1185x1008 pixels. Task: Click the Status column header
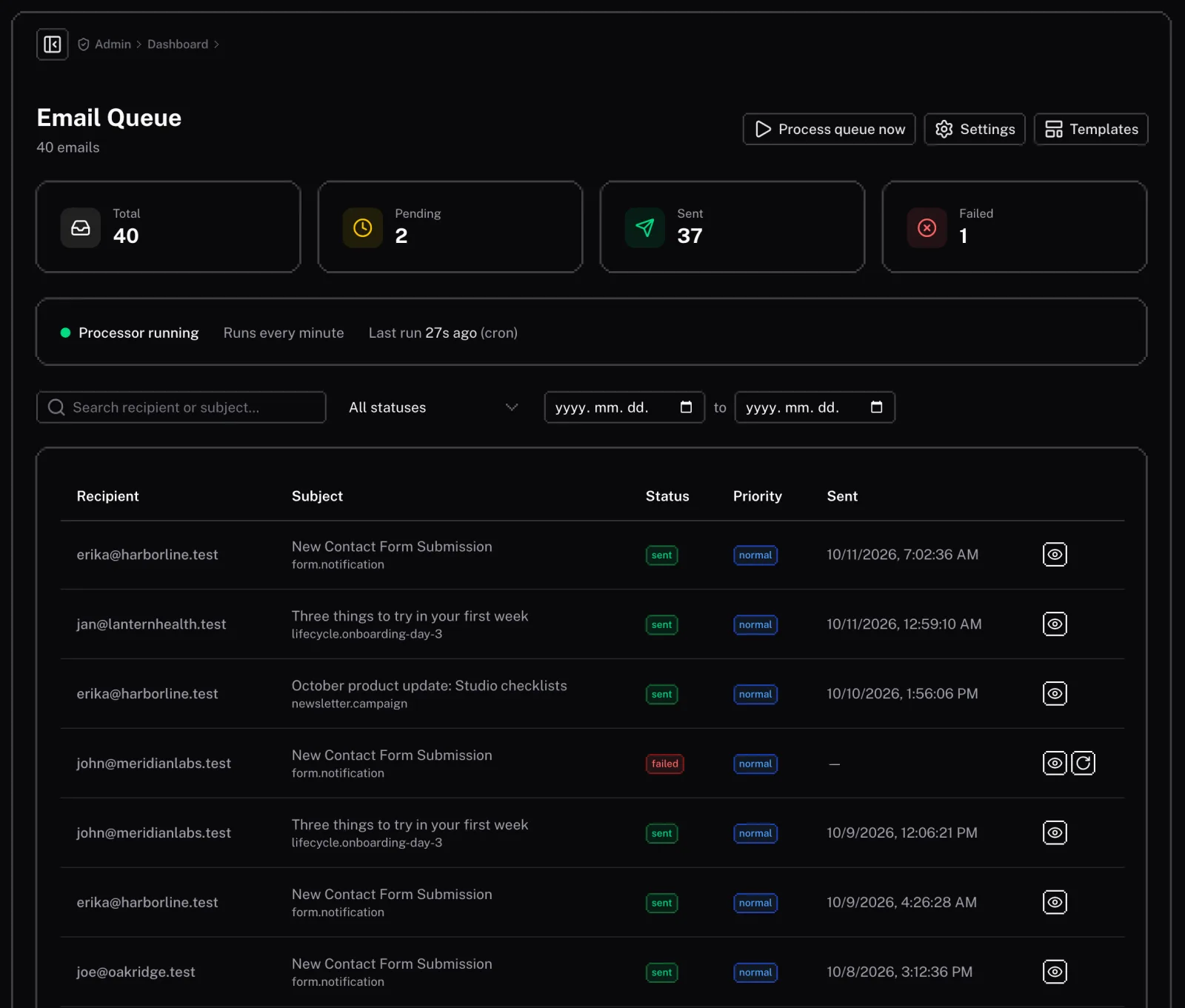coord(667,496)
